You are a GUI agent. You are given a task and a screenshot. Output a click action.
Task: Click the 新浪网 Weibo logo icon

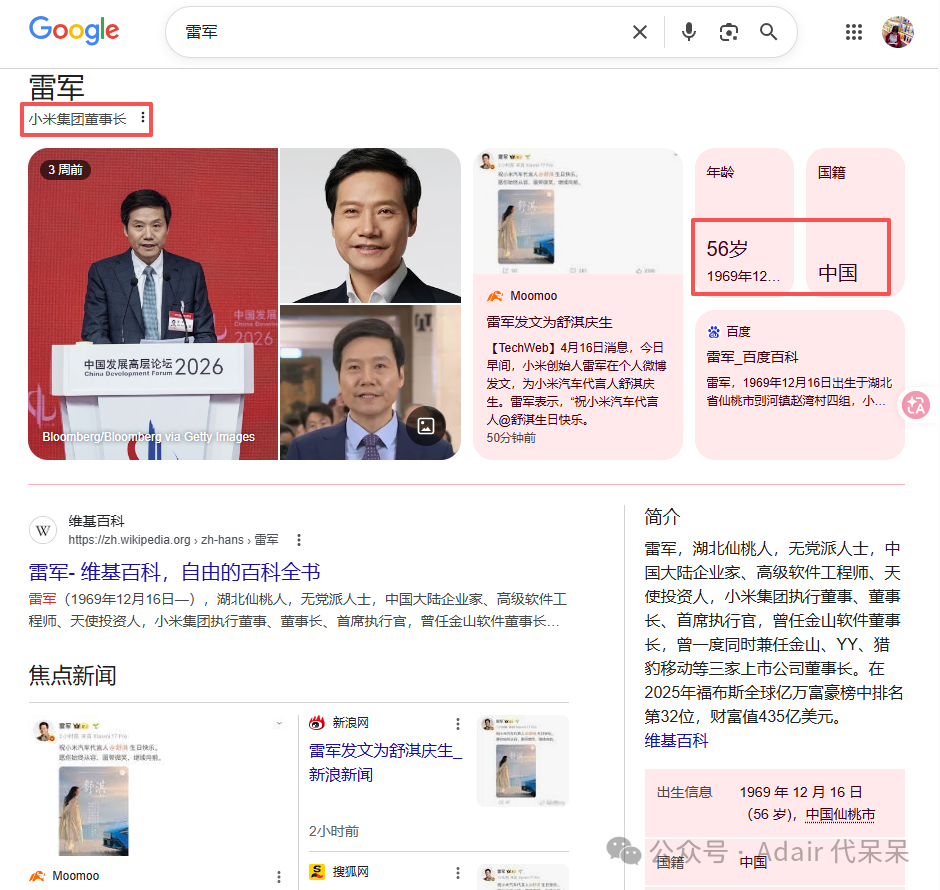[x=317, y=723]
